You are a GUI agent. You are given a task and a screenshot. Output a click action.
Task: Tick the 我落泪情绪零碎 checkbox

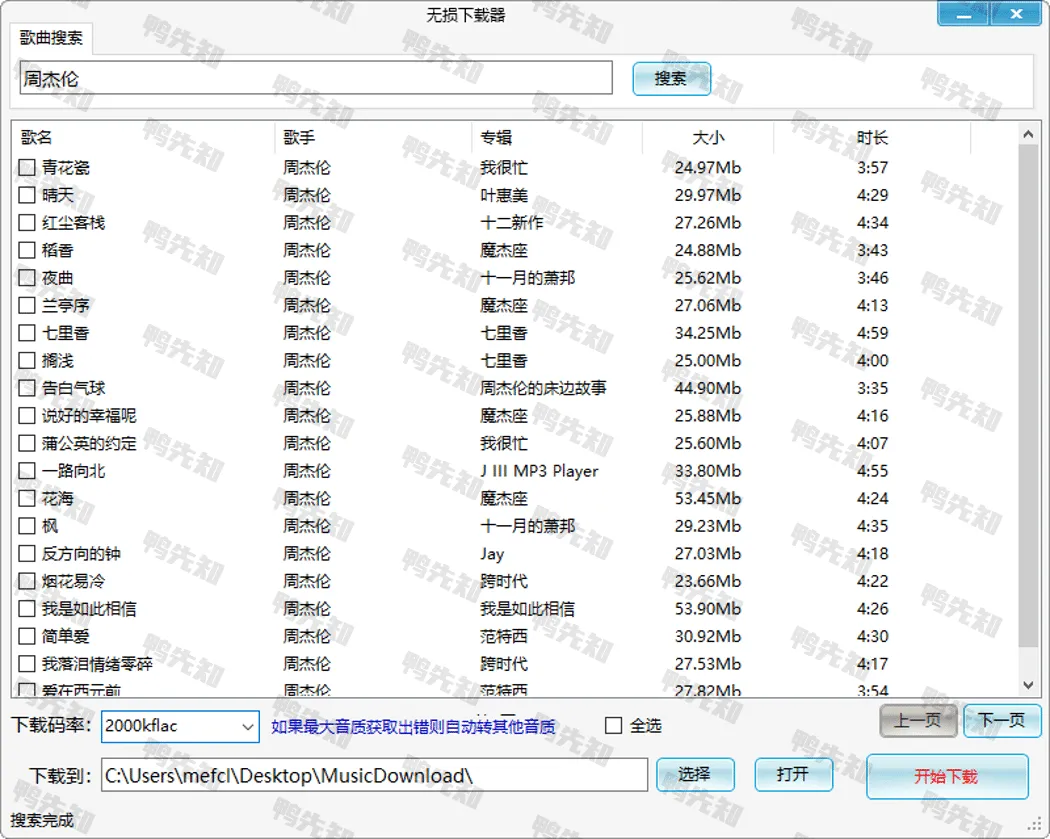pyautogui.click(x=27, y=664)
